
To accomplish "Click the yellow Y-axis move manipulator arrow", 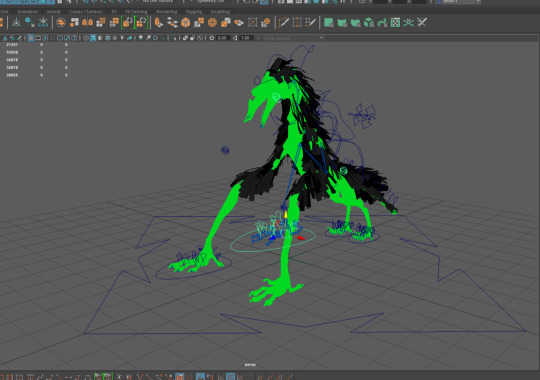I will tap(285, 215).
